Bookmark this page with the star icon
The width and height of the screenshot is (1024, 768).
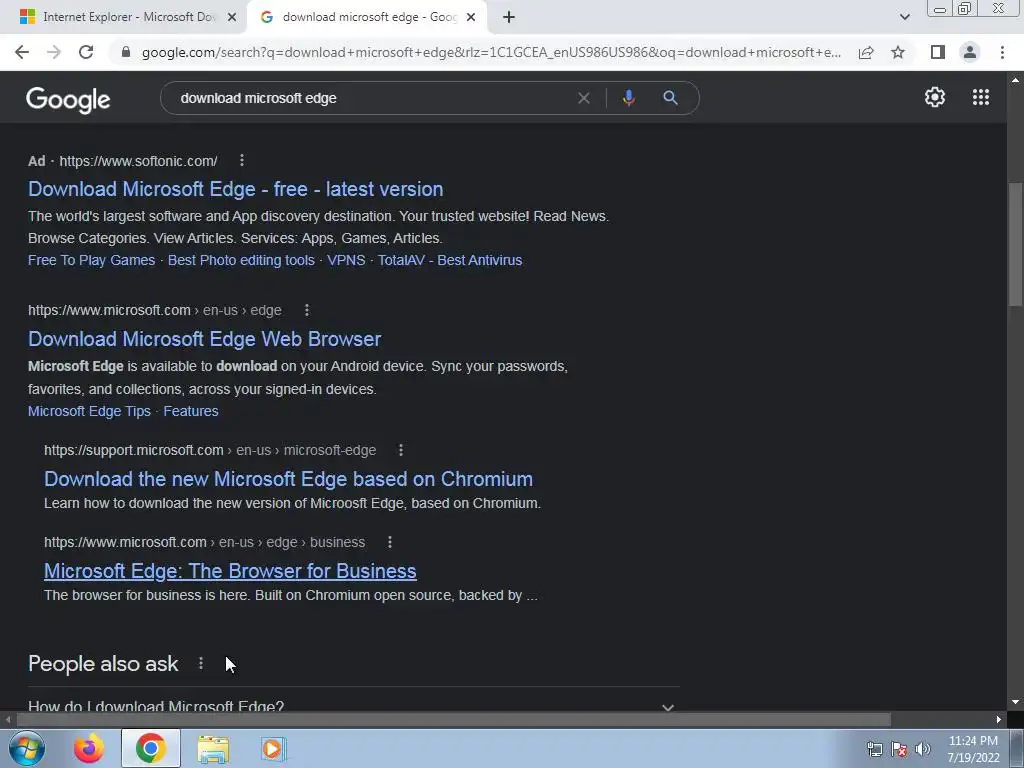[x=898, y=52]
